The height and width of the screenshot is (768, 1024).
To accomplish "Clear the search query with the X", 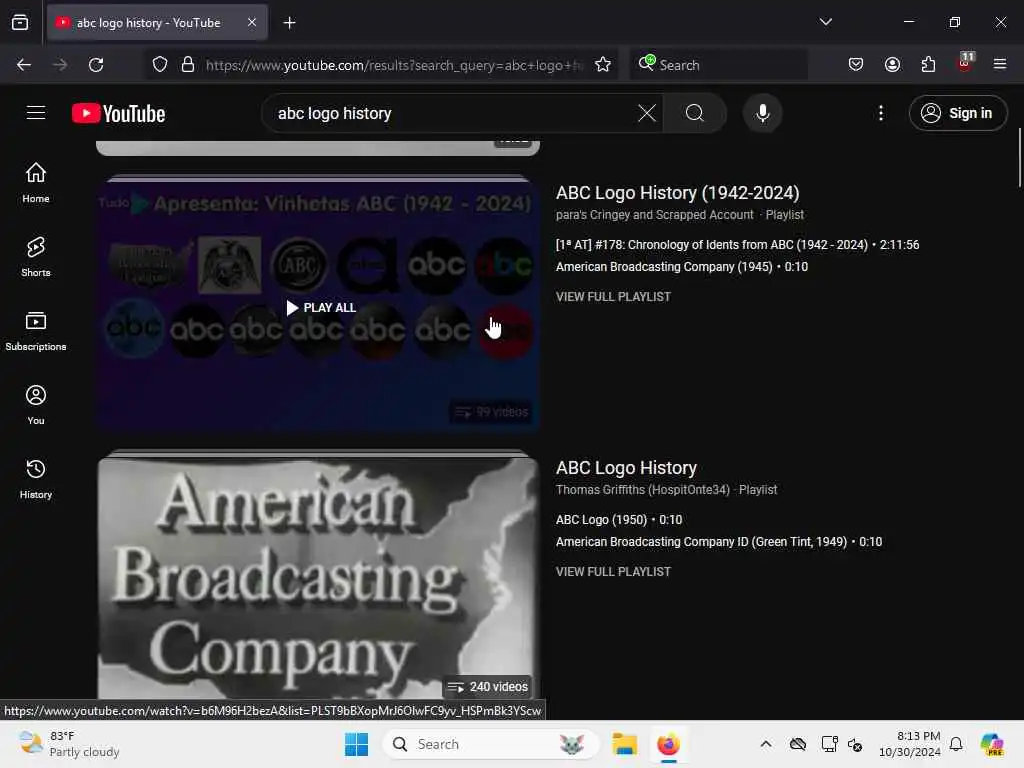I will 647,113.
